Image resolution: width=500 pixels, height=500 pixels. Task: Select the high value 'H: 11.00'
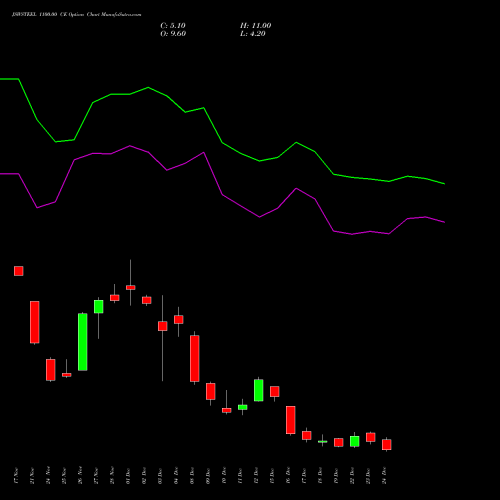[256, 26]
